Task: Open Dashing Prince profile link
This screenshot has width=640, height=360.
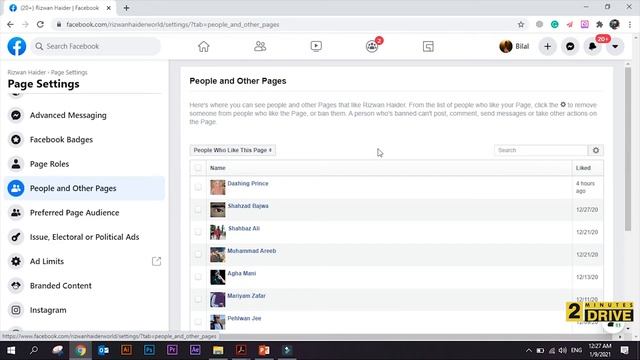Action: tap(248, 184)
